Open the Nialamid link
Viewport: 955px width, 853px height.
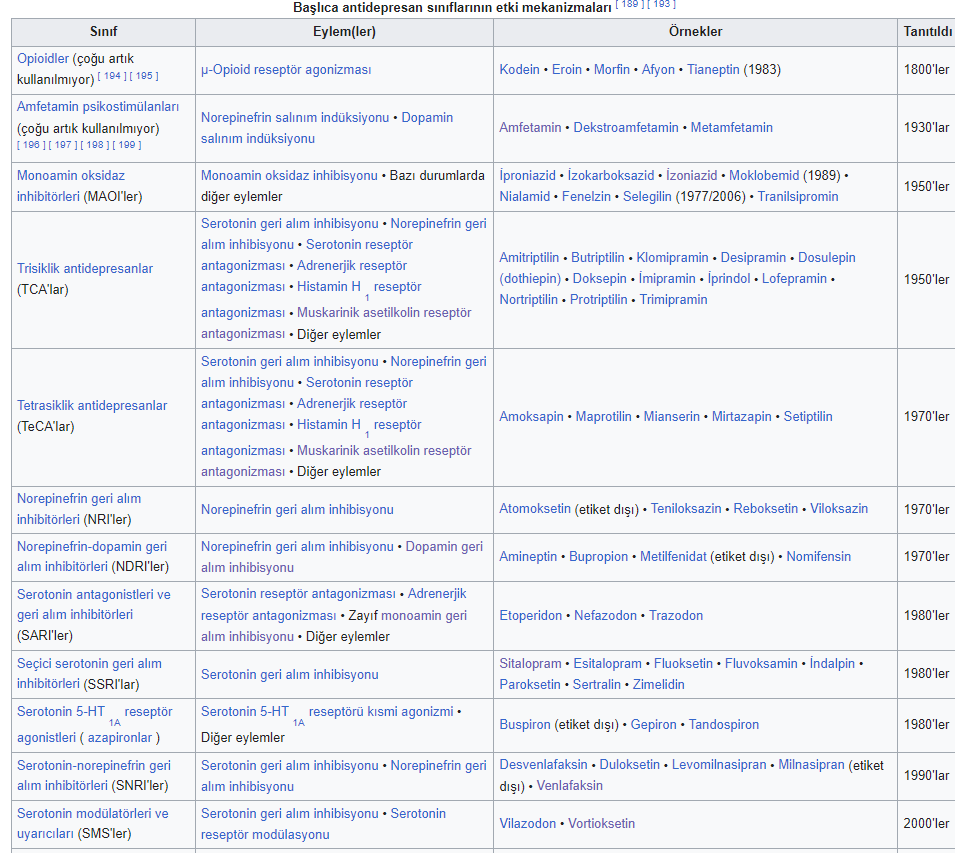(524, 197)
